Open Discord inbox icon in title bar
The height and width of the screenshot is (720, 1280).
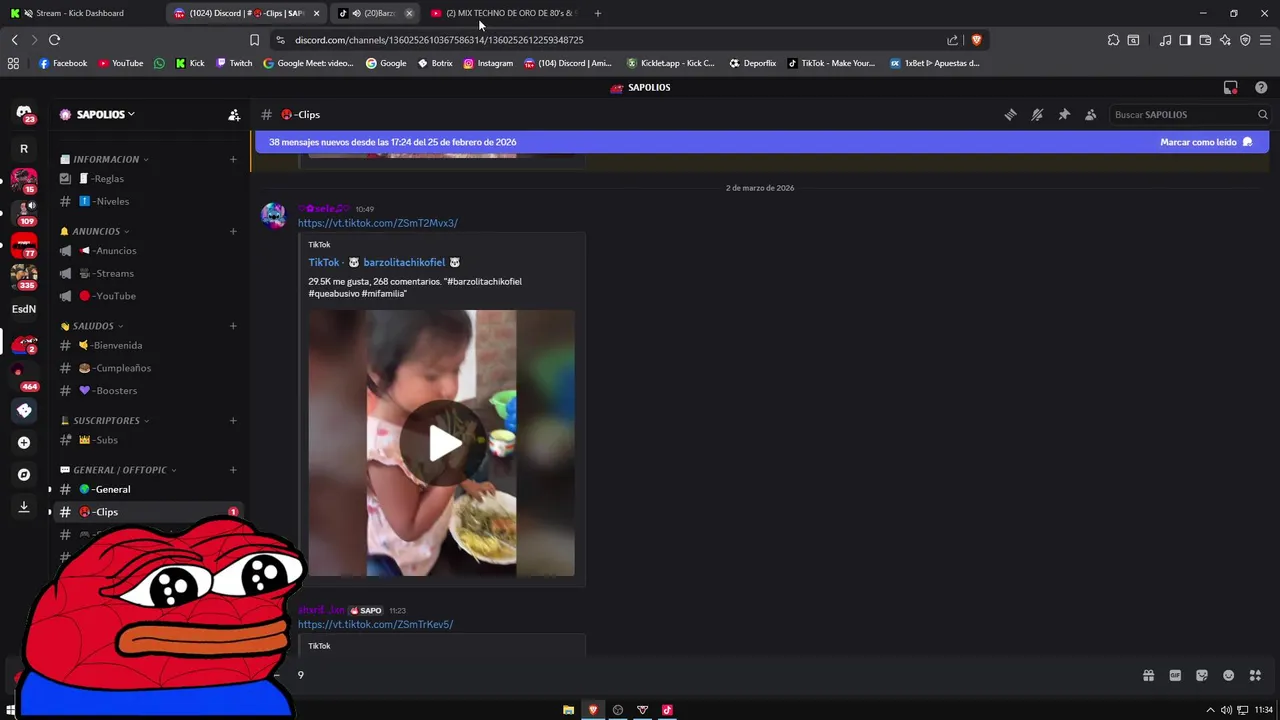coord(1231,88)
